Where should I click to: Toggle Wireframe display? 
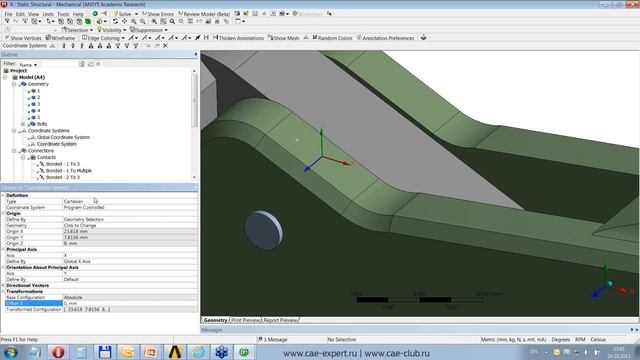tap(60, 38)
